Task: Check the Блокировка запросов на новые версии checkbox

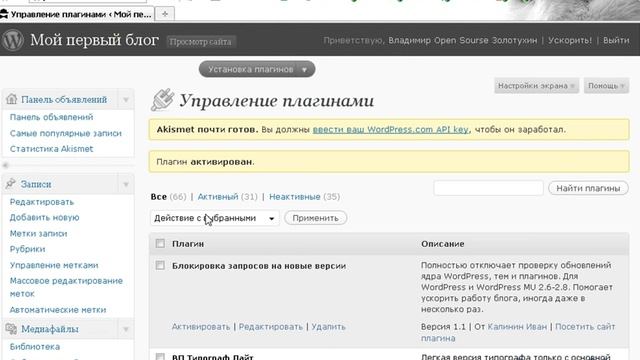Action: pyautogui.click(x=160, y=266)
